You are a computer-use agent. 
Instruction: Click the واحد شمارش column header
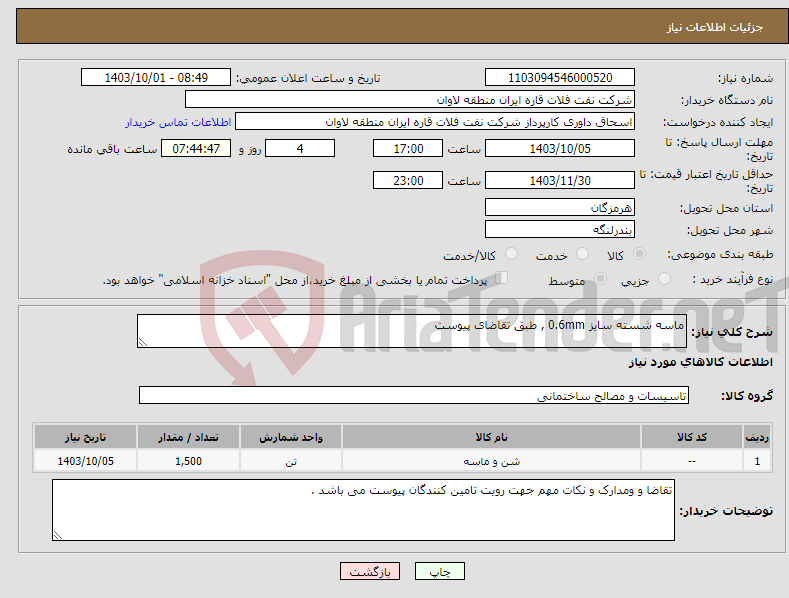coord(291,437)
